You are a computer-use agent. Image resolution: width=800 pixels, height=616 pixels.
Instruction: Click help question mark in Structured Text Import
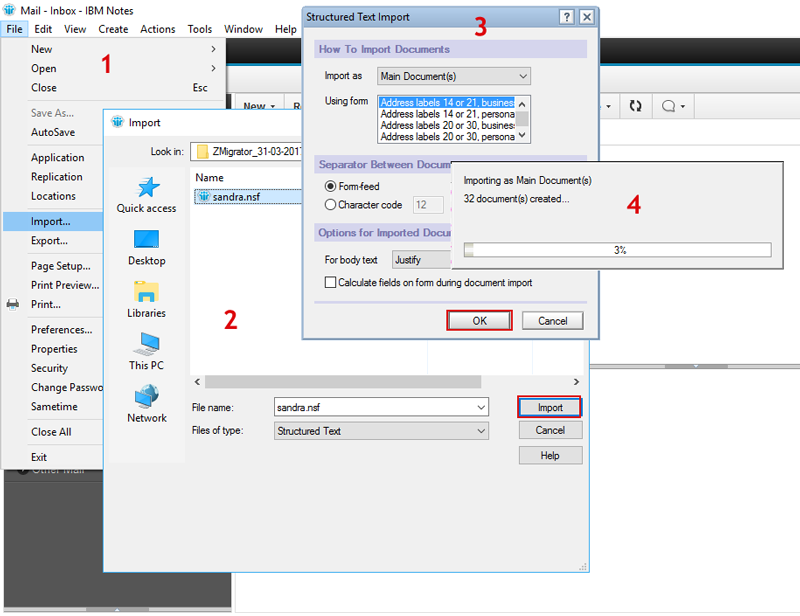pyautogui.click(x=566, y=17)
